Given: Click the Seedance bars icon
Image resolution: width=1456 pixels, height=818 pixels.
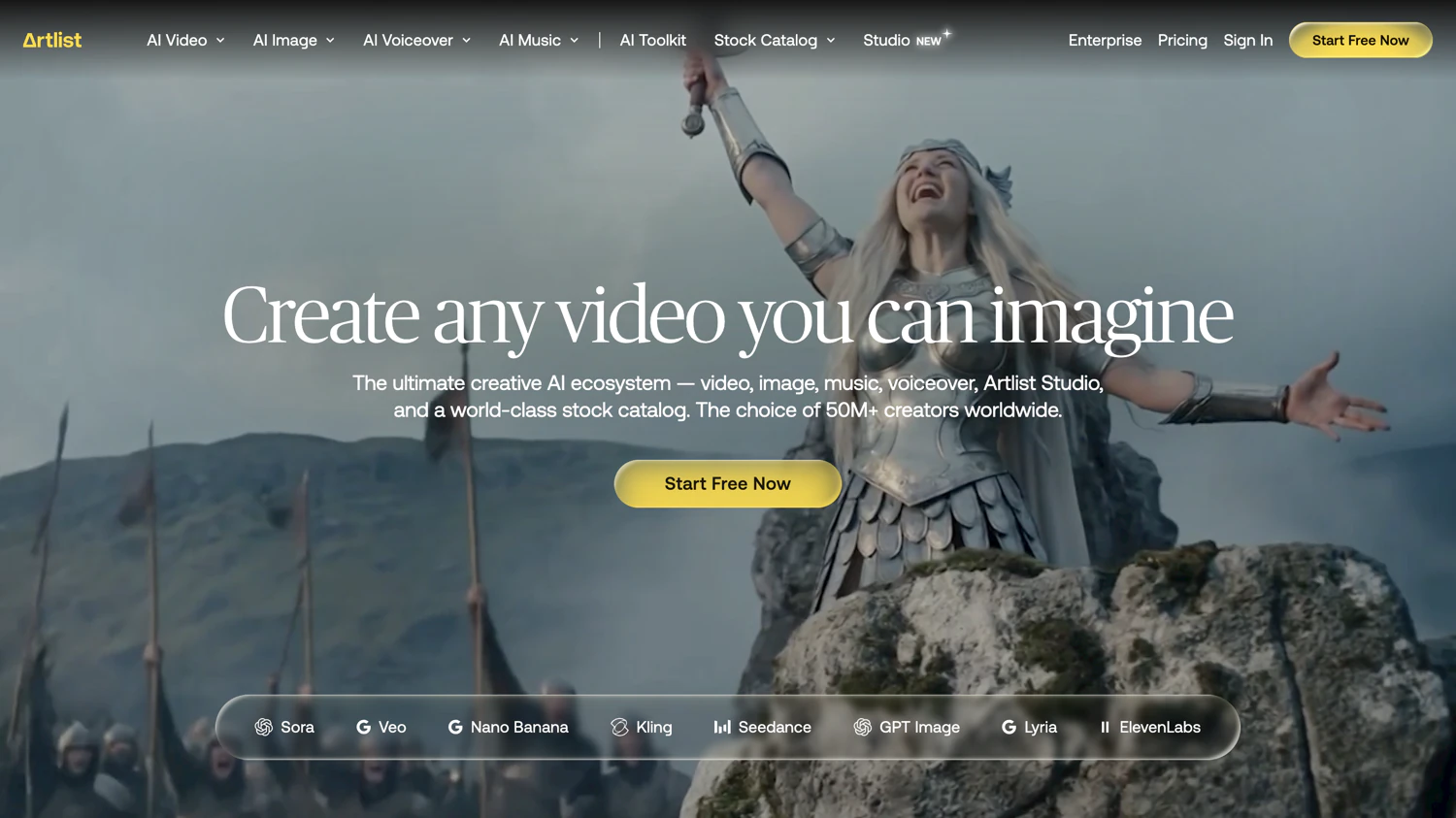Looking at the screenshot, I should click(x=722, y=727).
